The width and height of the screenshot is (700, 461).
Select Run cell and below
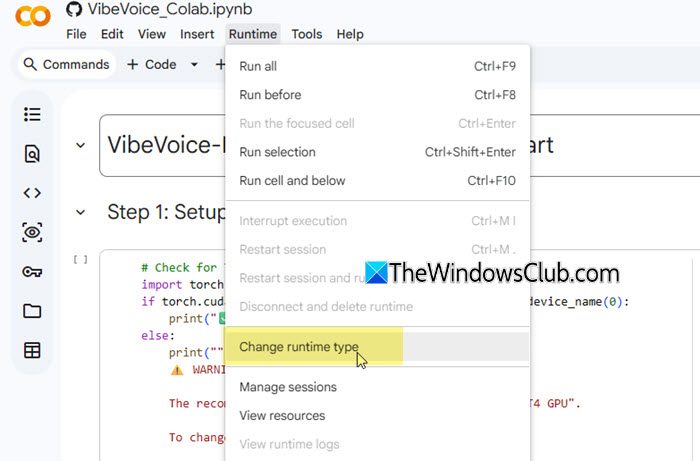tap(378, 181)
